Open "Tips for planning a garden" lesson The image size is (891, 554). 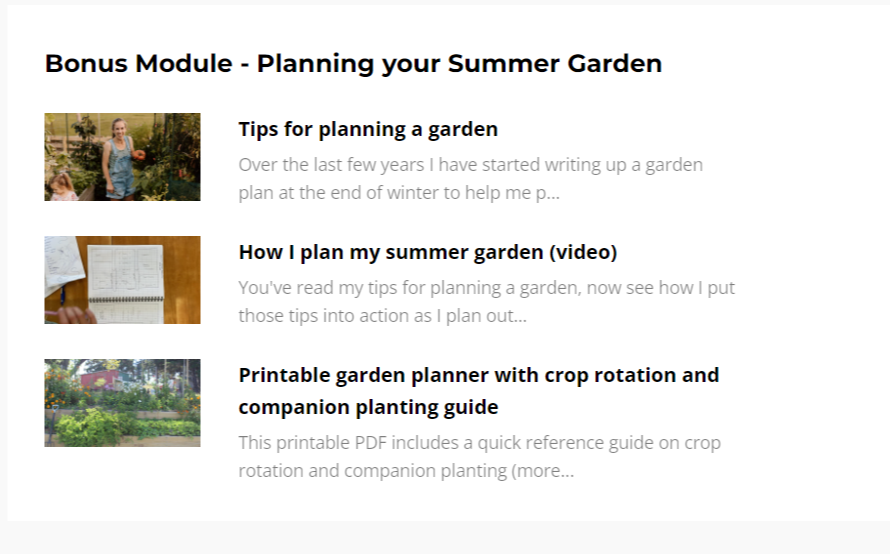click(x=368, y=129)
